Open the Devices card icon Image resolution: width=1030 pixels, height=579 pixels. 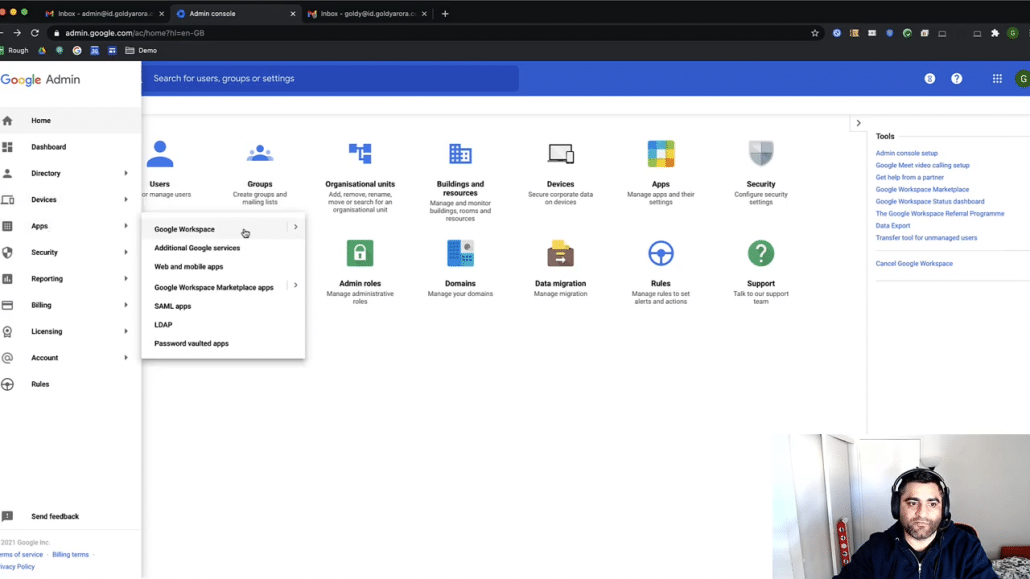[x=560, y=154]
